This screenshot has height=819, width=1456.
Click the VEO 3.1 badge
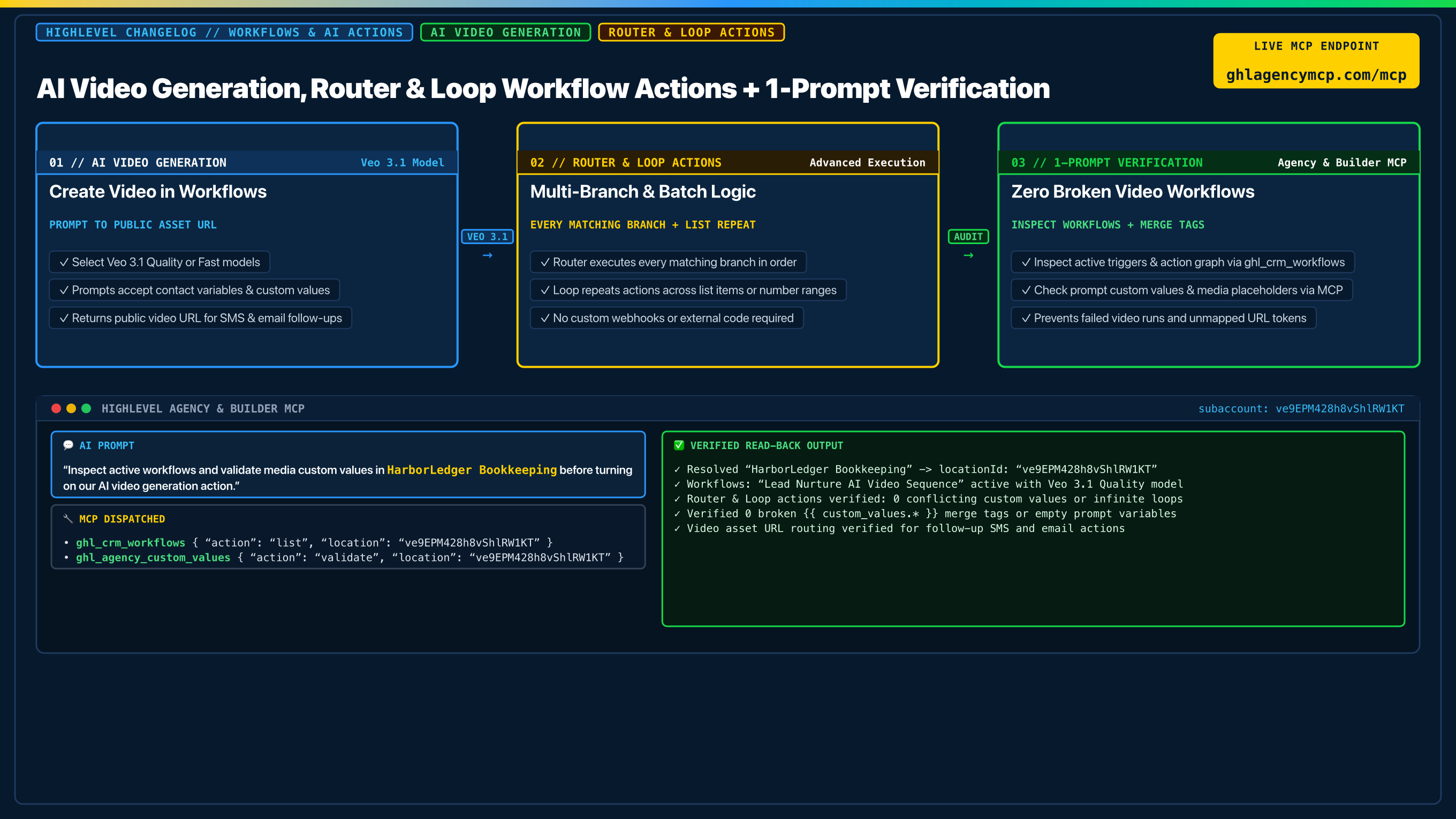coord(487,237)
